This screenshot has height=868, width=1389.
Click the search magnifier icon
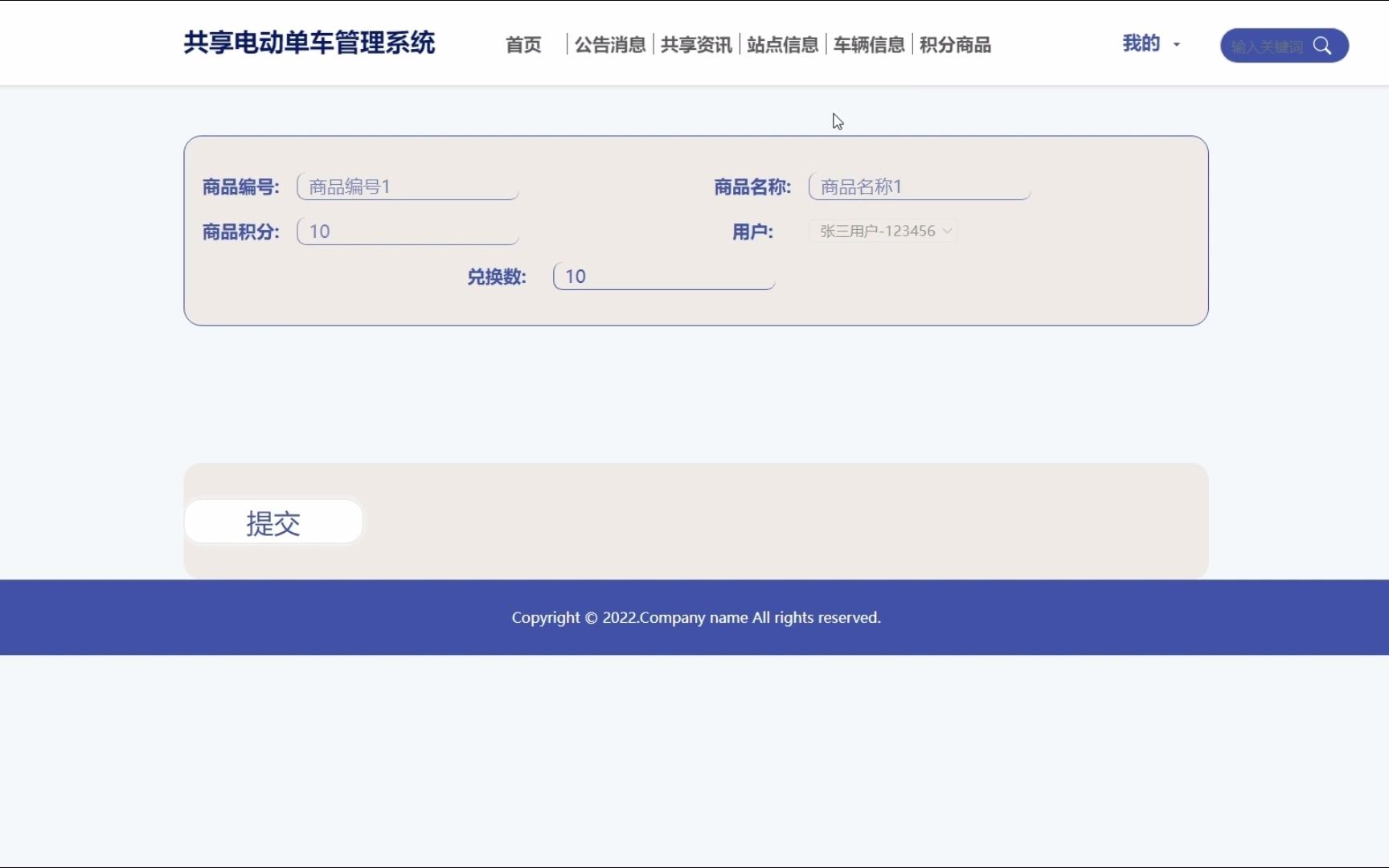1323,46
